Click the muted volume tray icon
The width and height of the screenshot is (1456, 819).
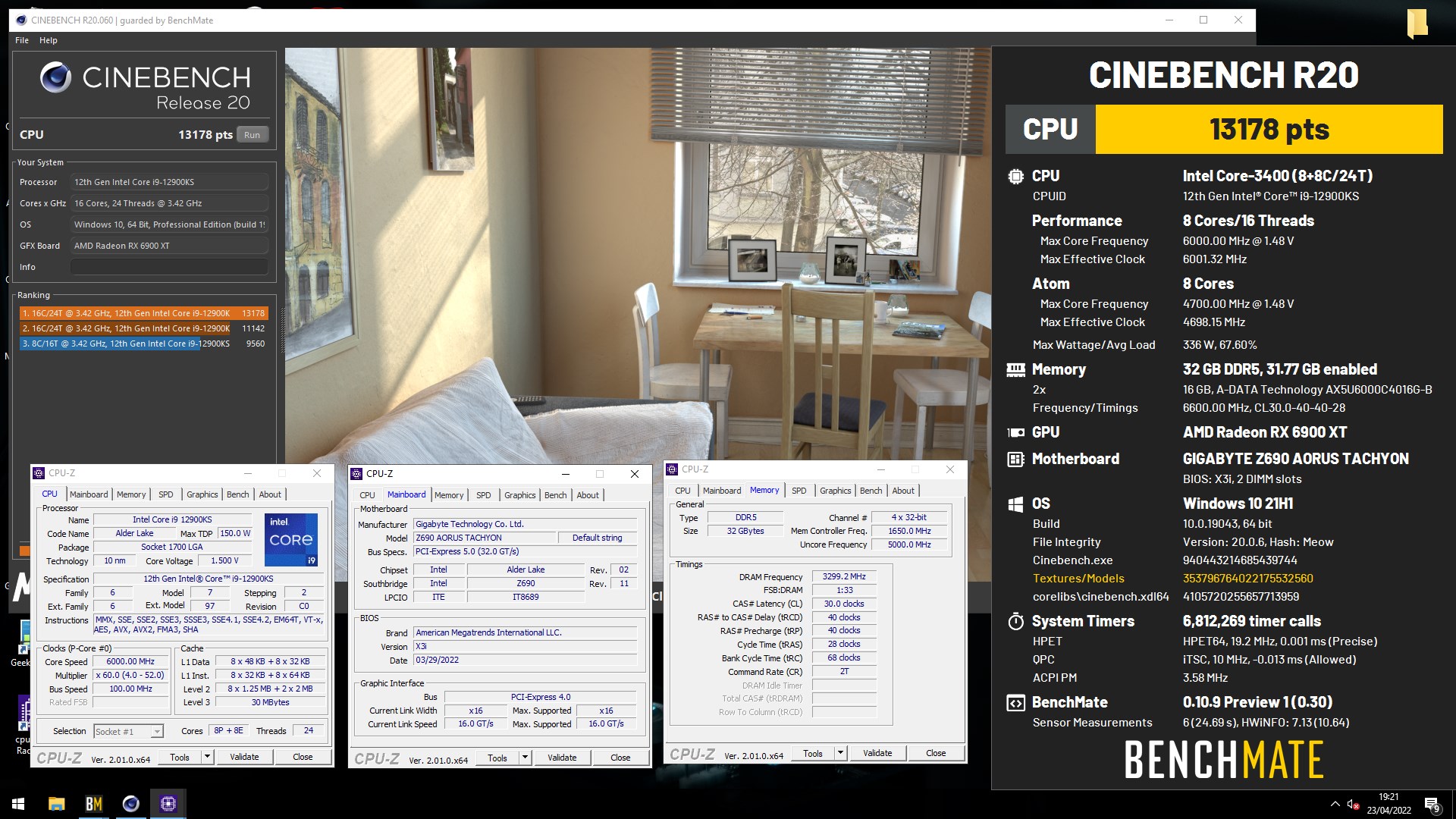tap(1353, 804)
